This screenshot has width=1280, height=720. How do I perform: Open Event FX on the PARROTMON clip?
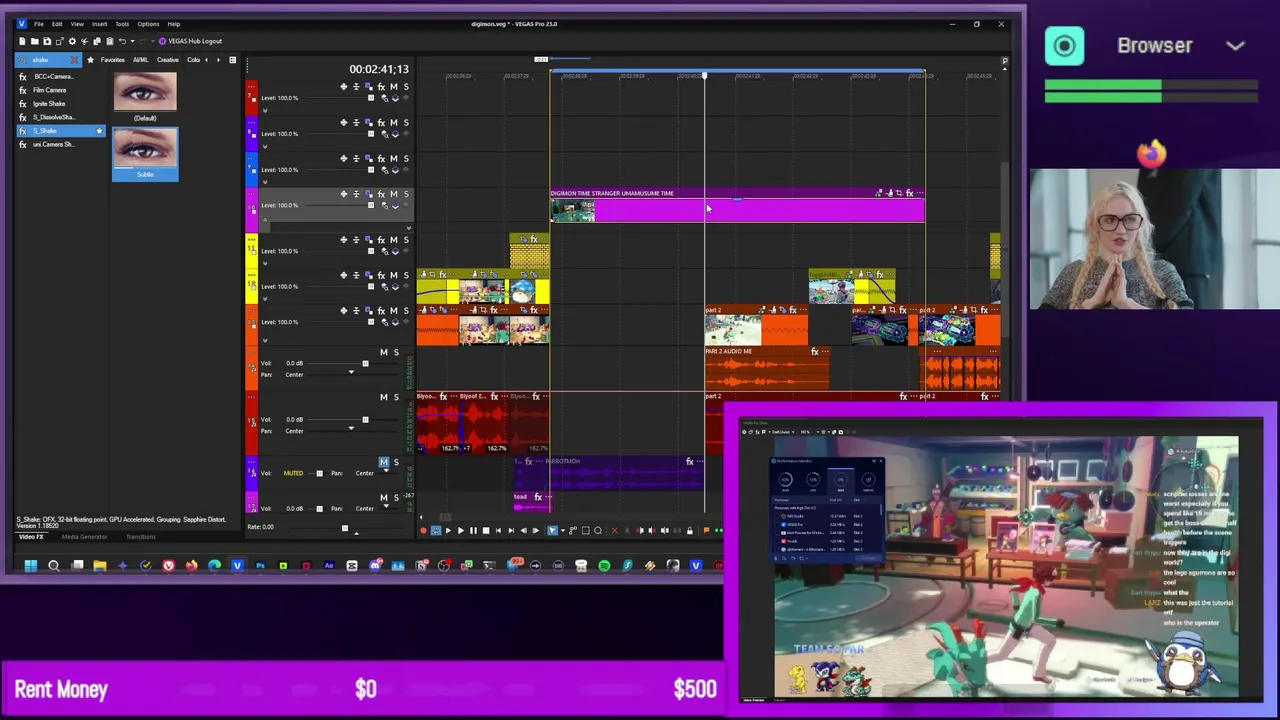coord(689,461)
